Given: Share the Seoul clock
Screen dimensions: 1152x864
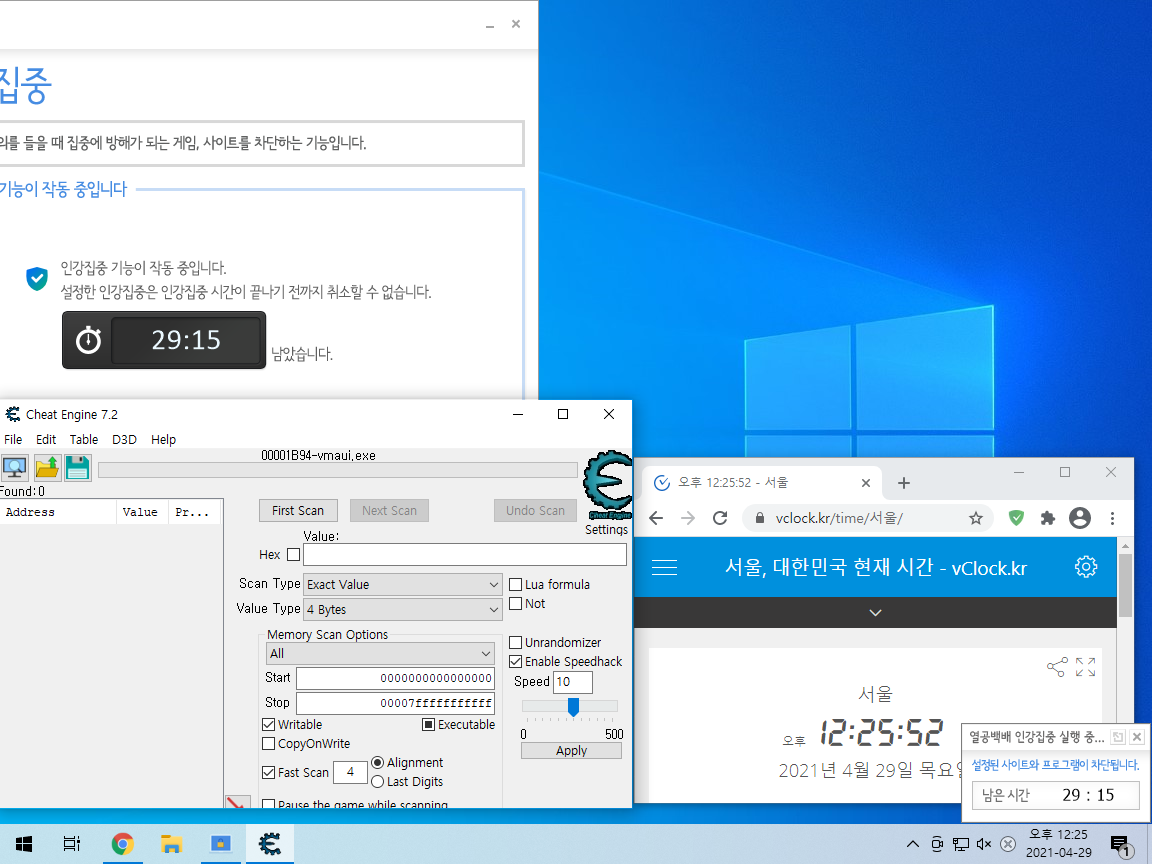Looking at the screenshot, I should [1056, 667].
